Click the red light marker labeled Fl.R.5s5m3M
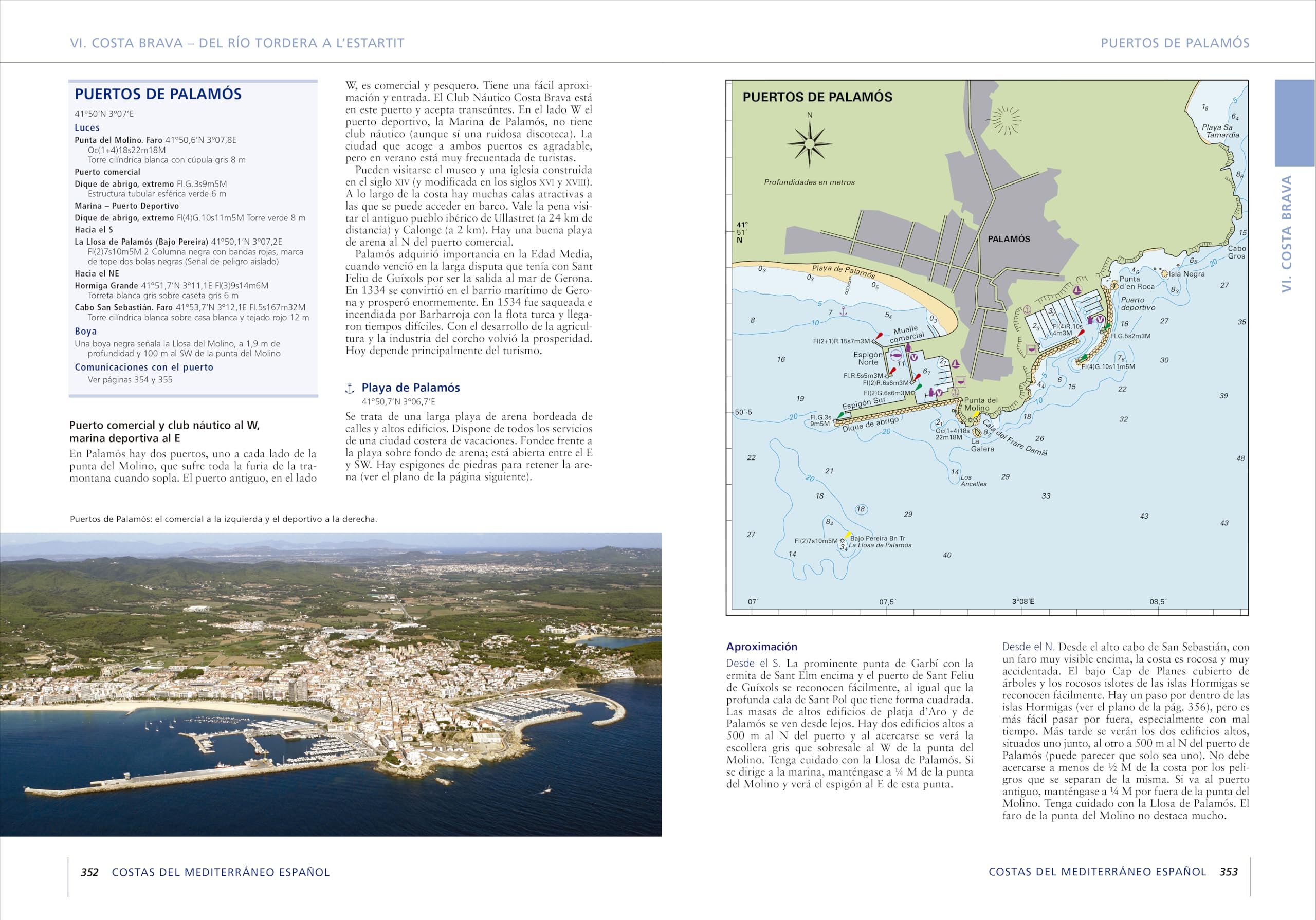Screen dimensions: 1316x920 (x=892, y=372)
